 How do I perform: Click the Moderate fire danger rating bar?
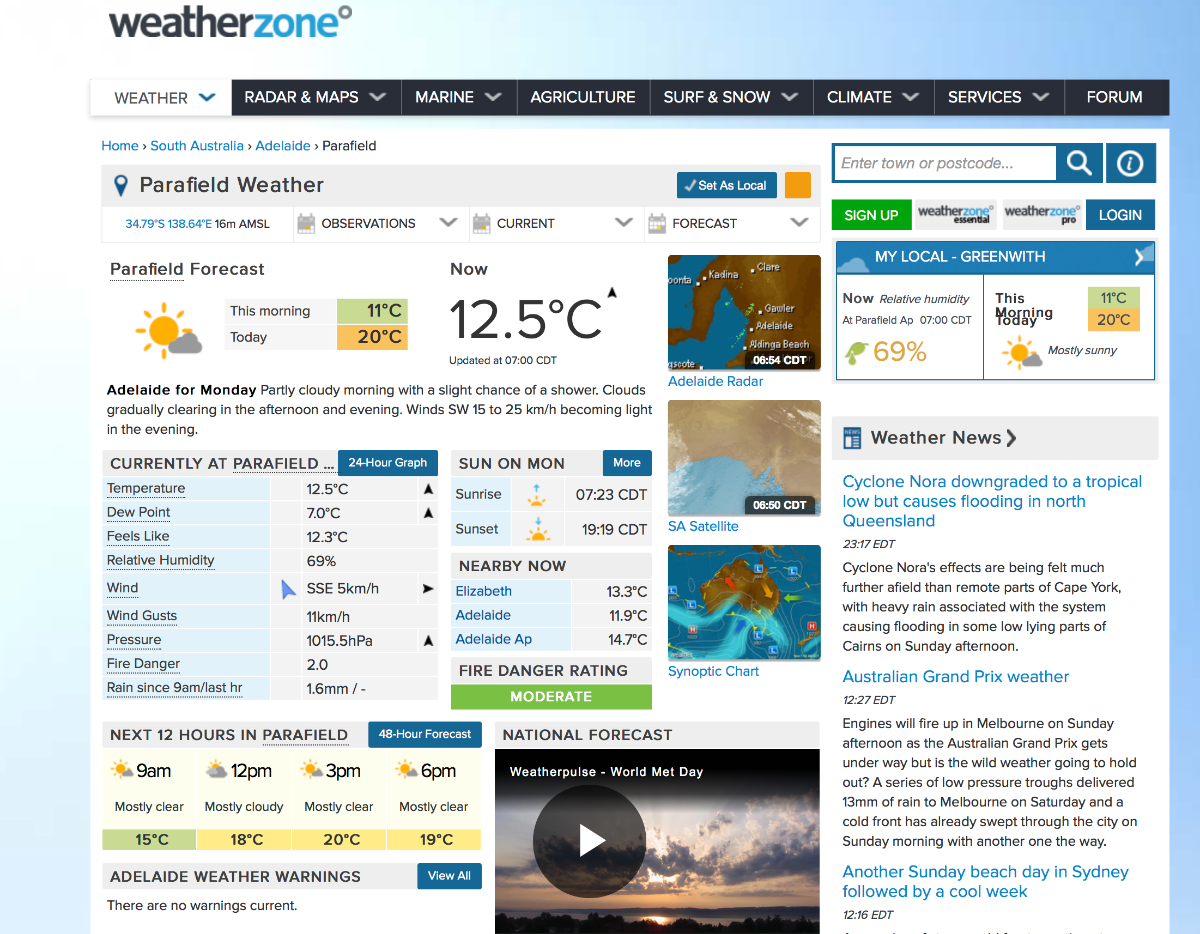coord(551,697)
